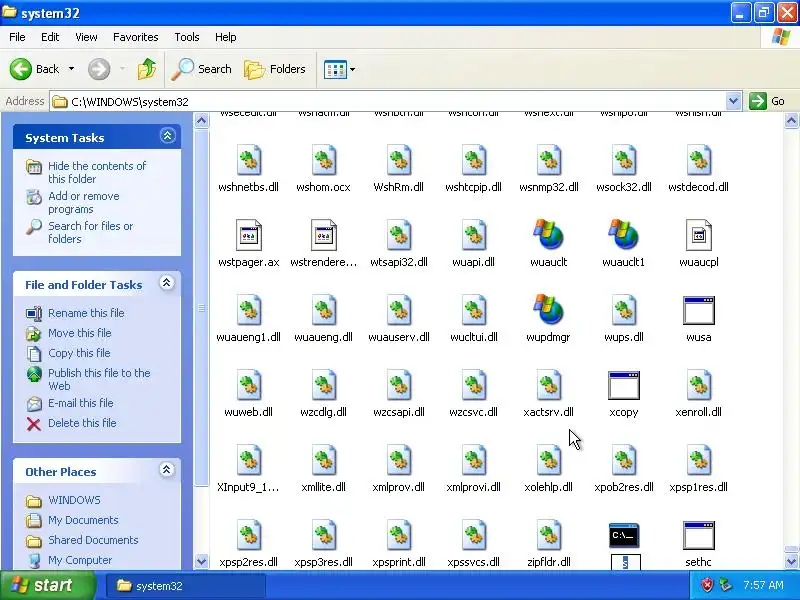Toggle the Folders pane button

point(275,69)
